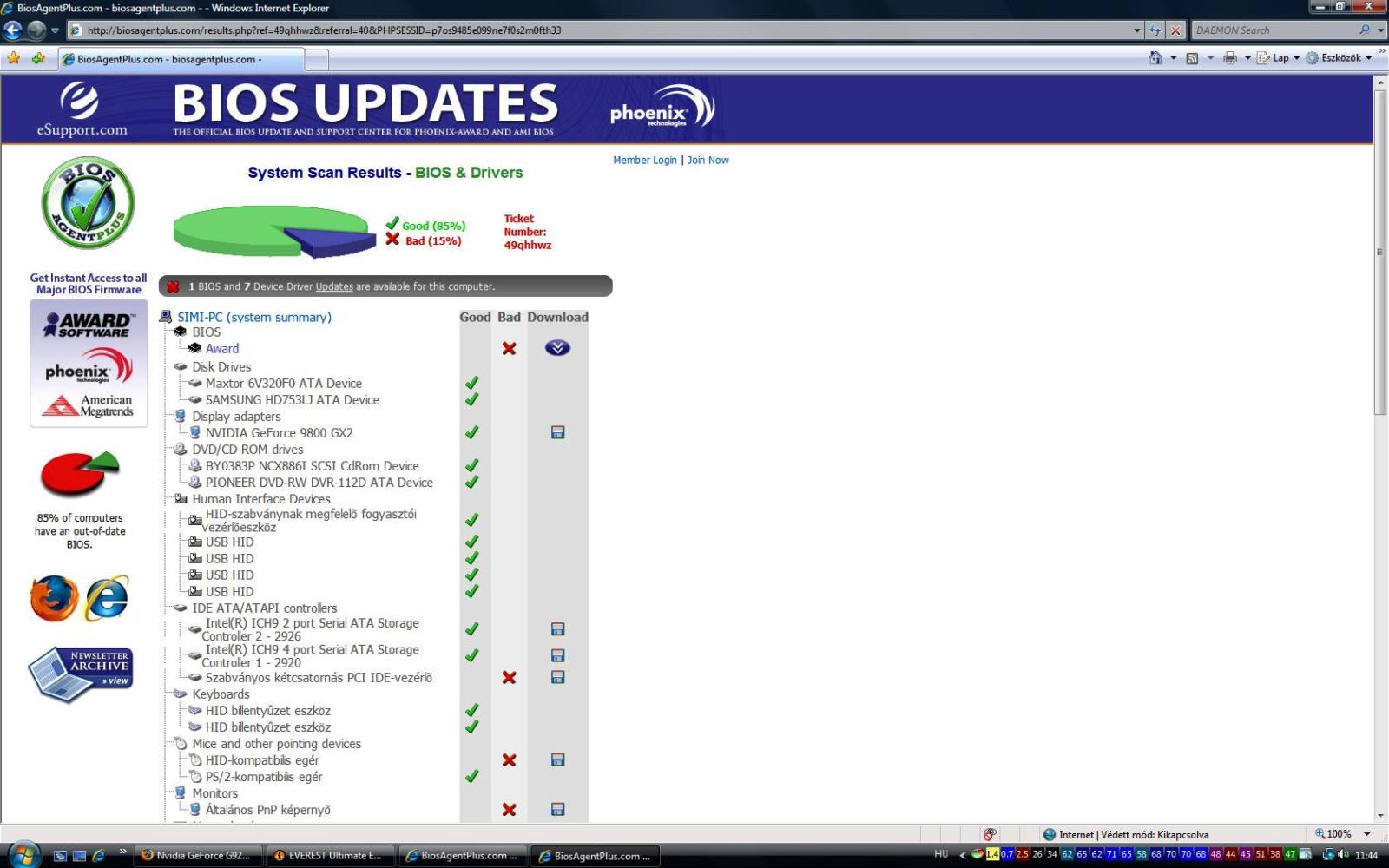Viewport: 1389px width, 868px height.
Task: Click inside the address bar URL field
Action: [599, 30]
